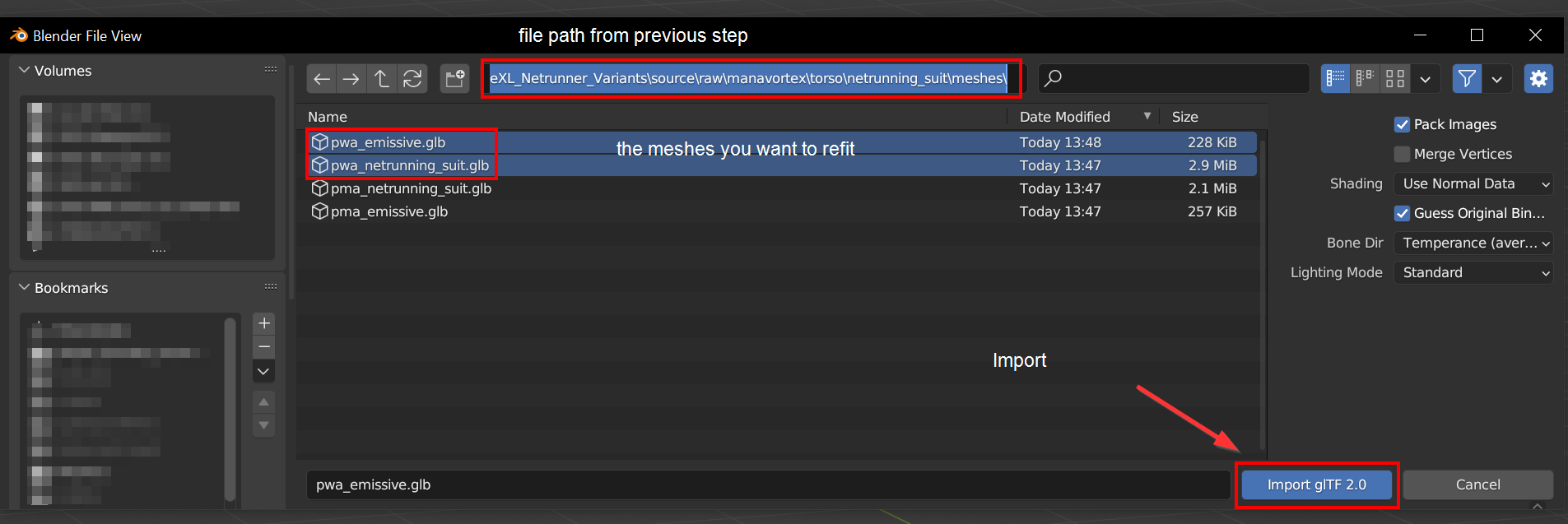Viewport: 1568px width, 524px height.
Task: Select the pma_netrunning_suit.glb file
Action: (411, 188)
